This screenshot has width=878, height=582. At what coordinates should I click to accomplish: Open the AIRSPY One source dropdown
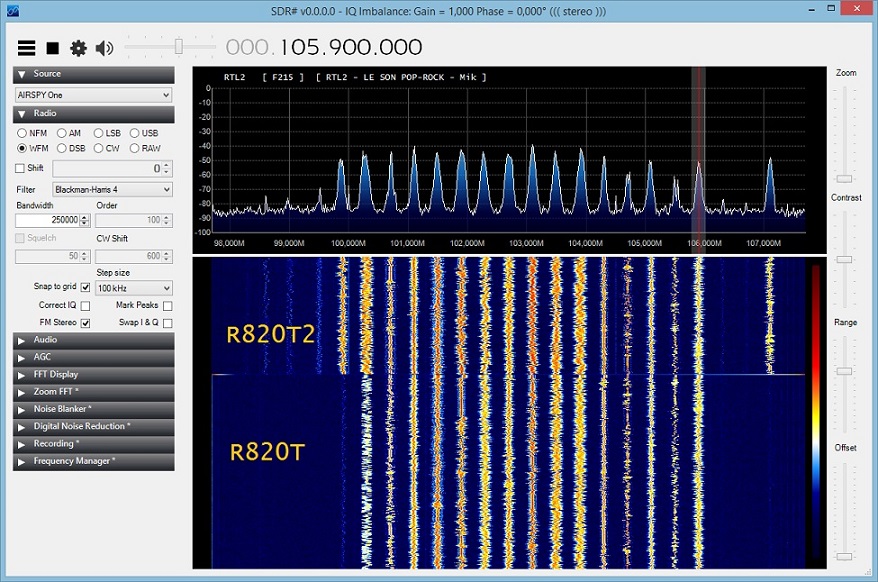pos(94,95)
